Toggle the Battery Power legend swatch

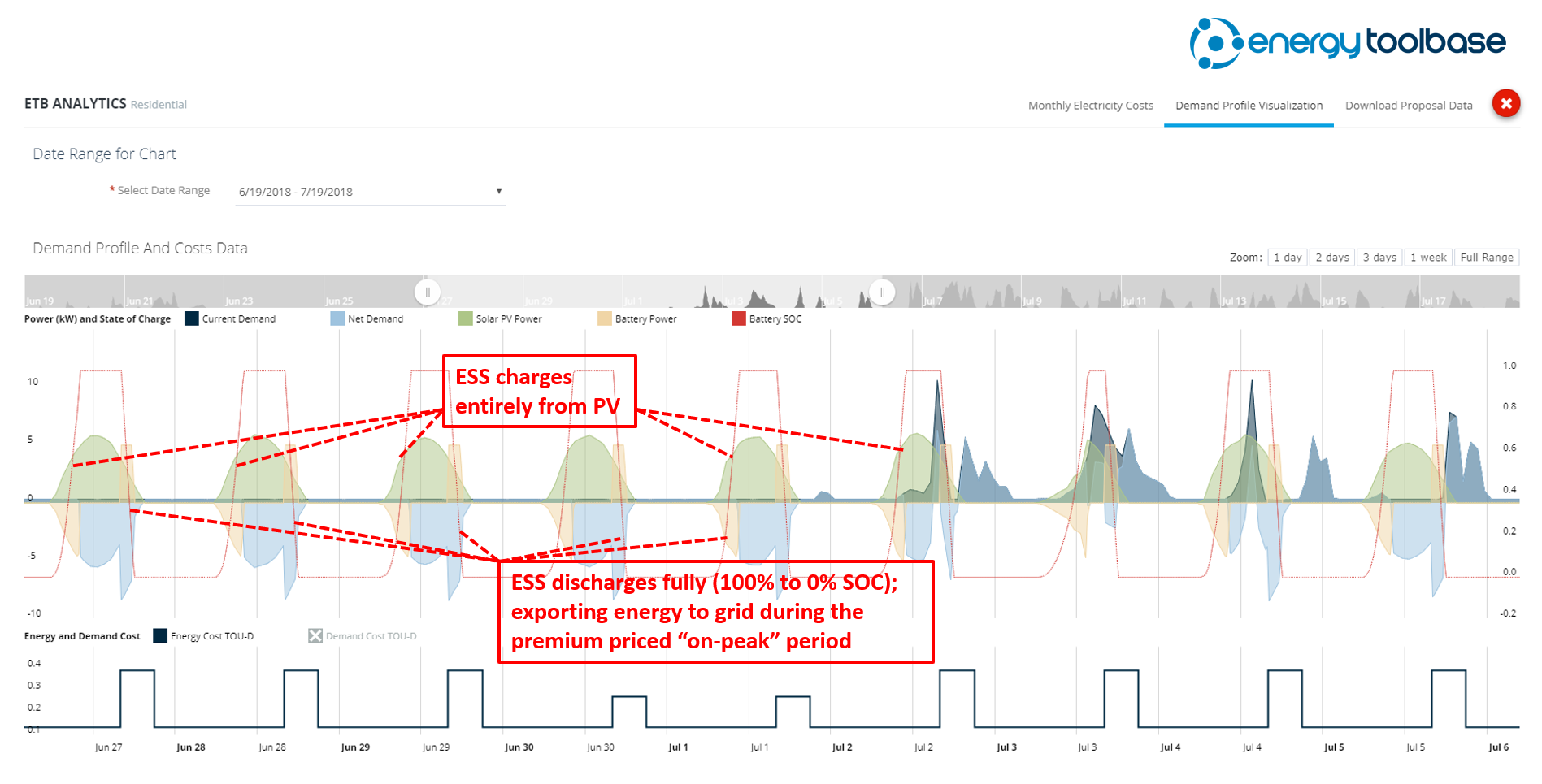coord(605,318)
